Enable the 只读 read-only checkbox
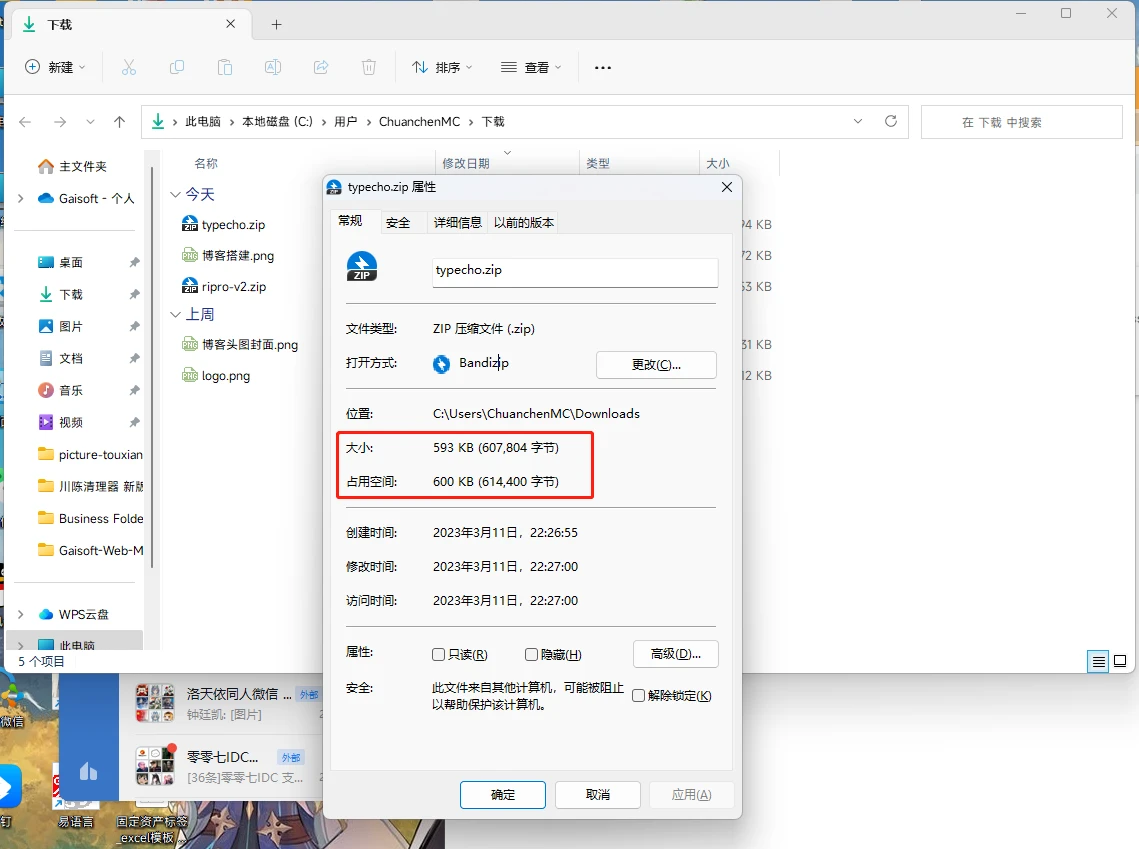 pos(439,655)
